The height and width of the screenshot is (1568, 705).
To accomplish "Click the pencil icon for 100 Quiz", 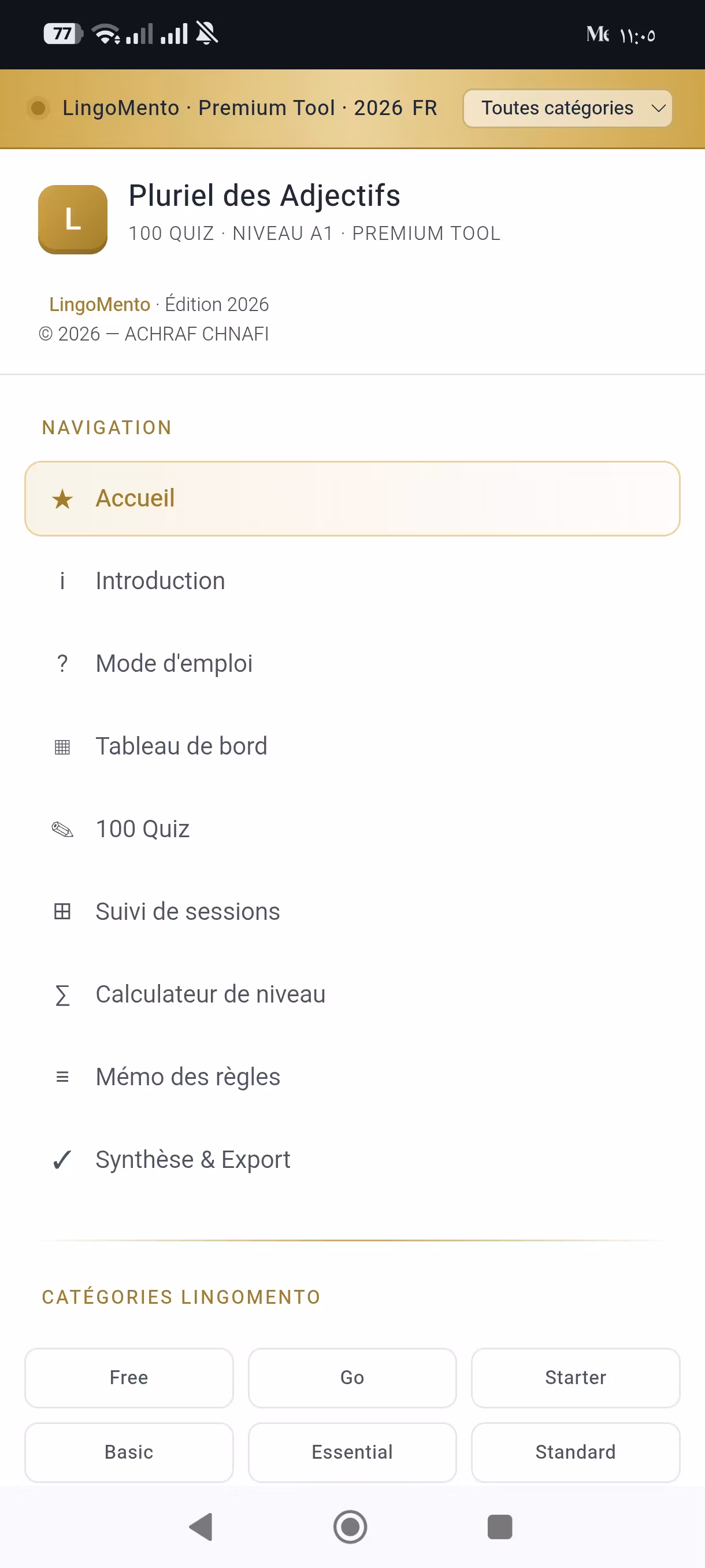I will (62, 829).
